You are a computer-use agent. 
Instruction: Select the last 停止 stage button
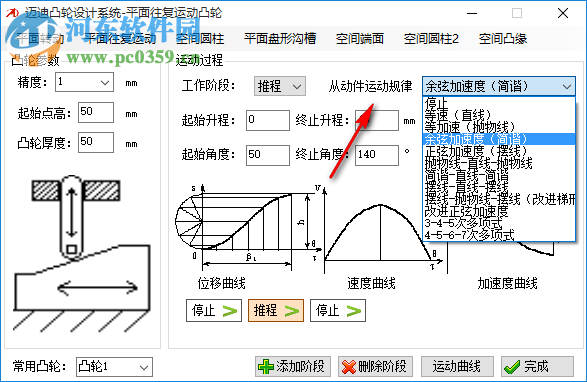[338, 310]
